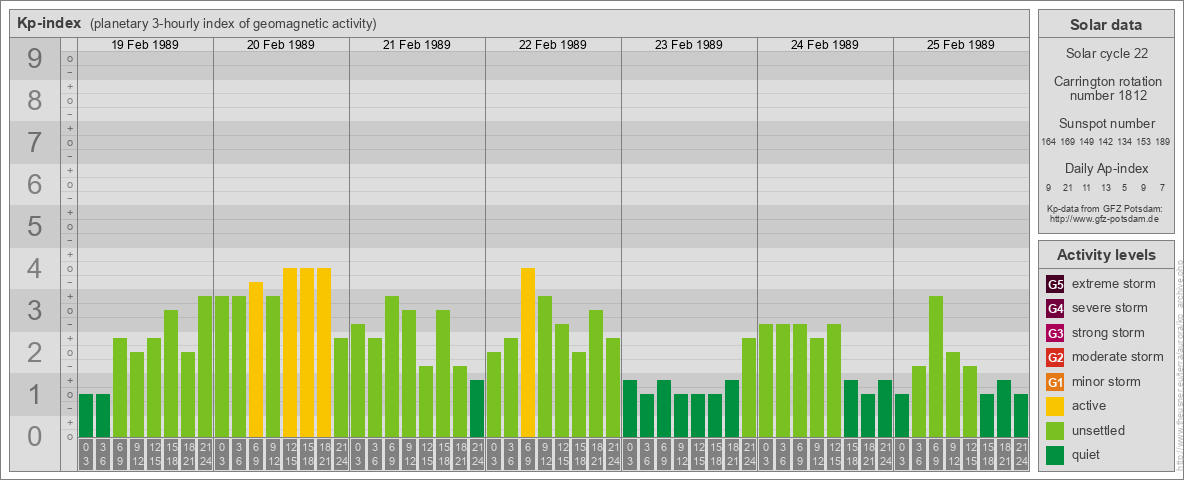Click the Ap-index value 5
Image resolution: width=1184 pixels, height=480 pixels.
tap(1125, 187)
